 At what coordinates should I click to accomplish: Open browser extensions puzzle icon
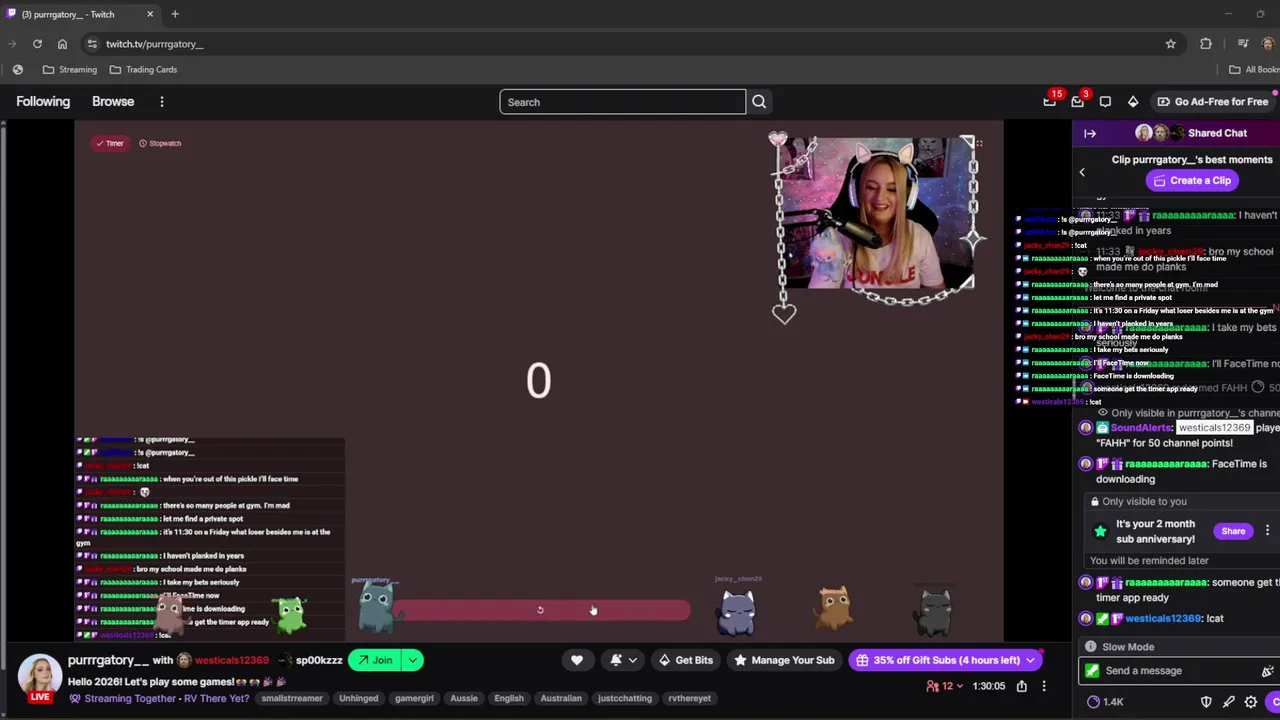pos(1206,44)
